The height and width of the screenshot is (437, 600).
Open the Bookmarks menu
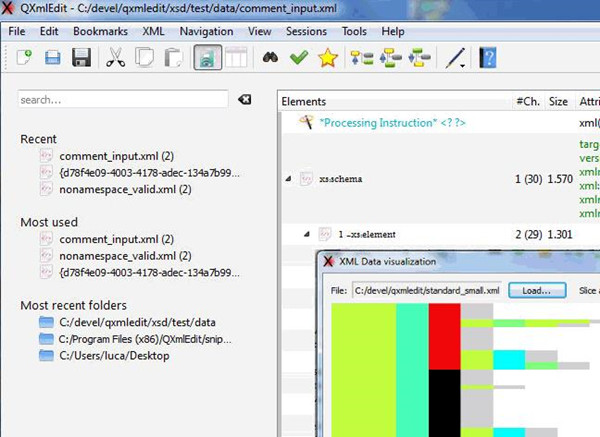click(x=100, y=31)
